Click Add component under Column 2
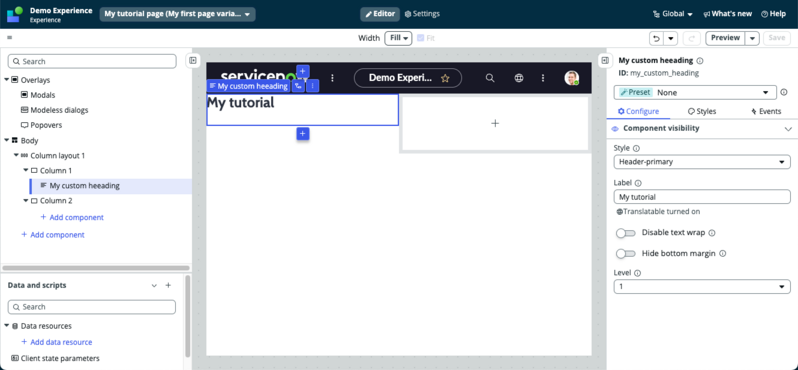The height and width of the screenshot is (370, 798). (72, 217)
